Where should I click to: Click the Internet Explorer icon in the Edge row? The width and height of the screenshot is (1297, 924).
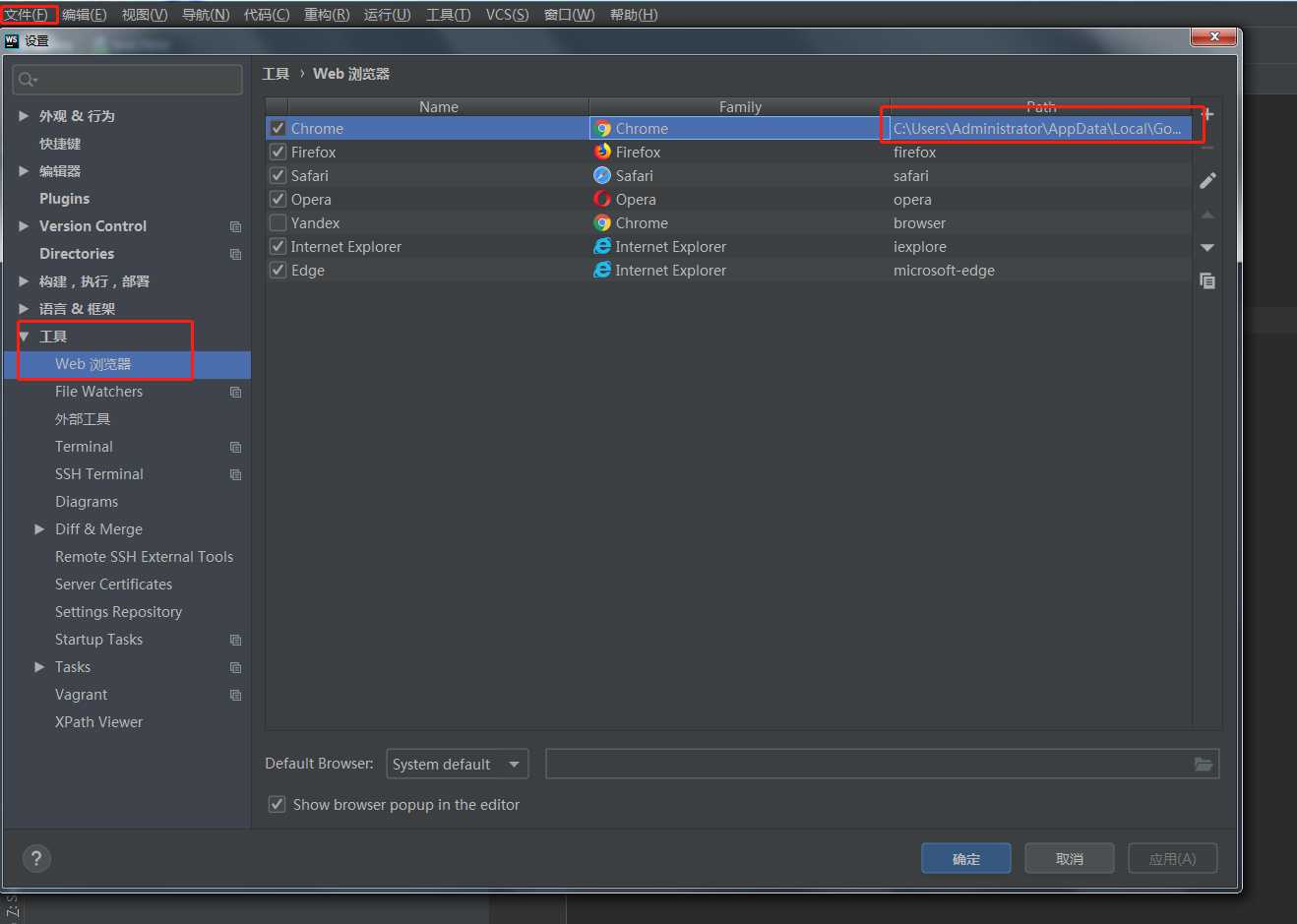pyautogui.click(x=602, y=270)
